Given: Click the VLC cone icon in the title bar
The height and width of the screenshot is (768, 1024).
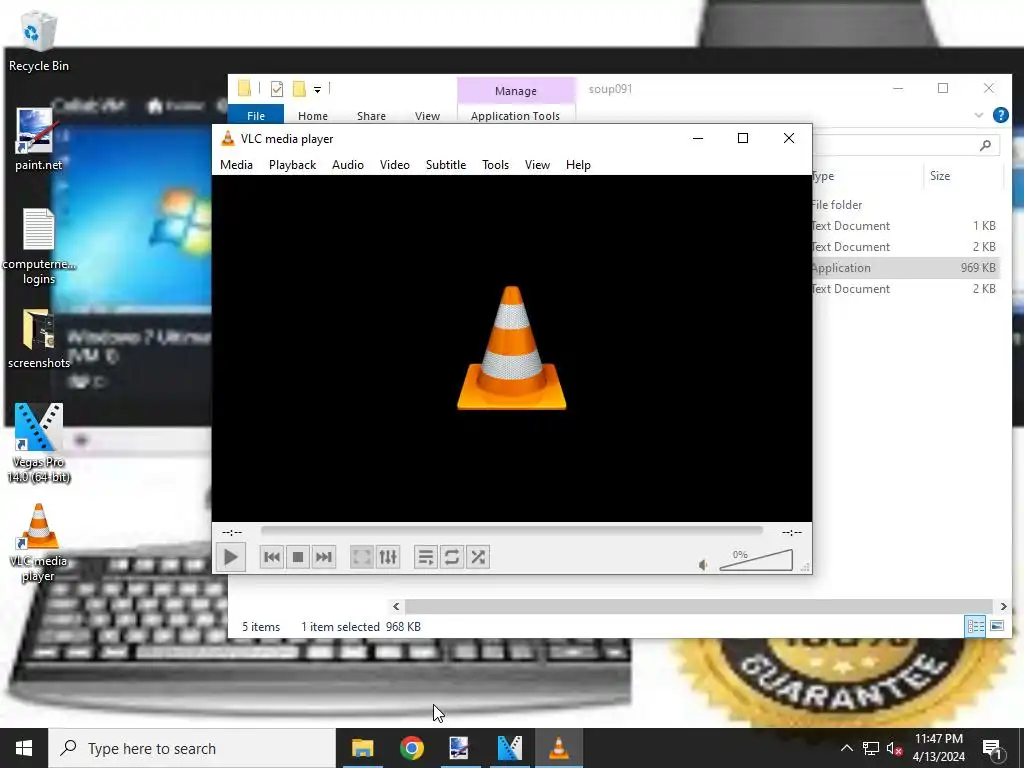Looking at the screenshot, I should pyautogui.click(x=228, y=138).
